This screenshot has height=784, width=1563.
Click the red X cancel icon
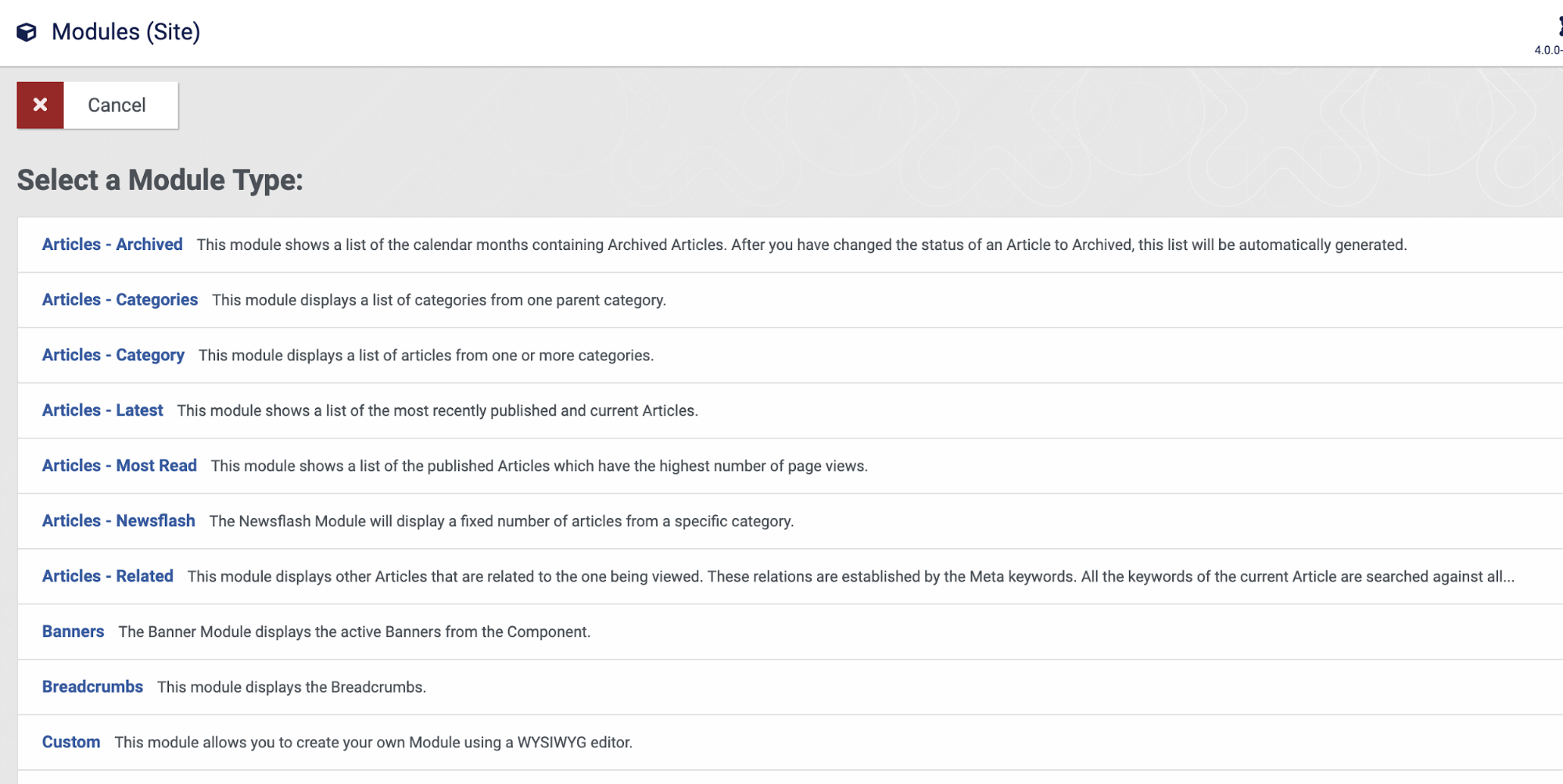[x=40, y=105]
